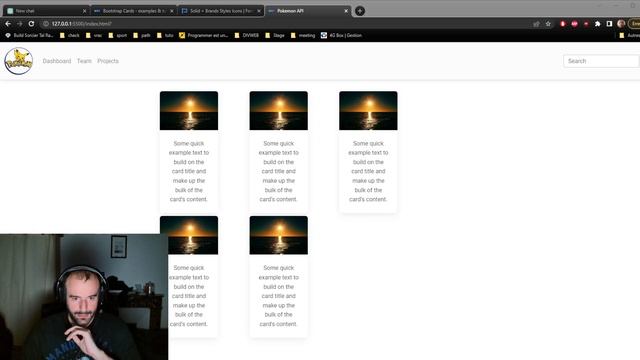Open the 4G Box Gestion bookmark
The width and height of the screenshot is (640, 360).
click(x=341, y=36)
